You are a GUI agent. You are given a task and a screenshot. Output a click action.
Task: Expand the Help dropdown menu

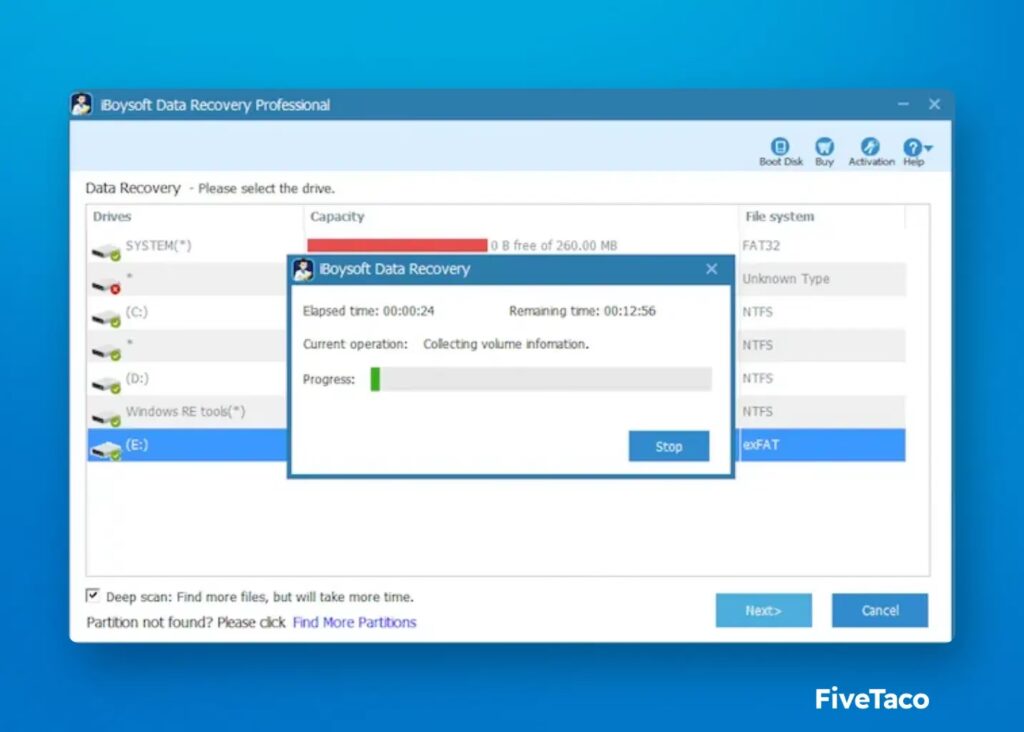pyautogui.click(x=915, y=149)
